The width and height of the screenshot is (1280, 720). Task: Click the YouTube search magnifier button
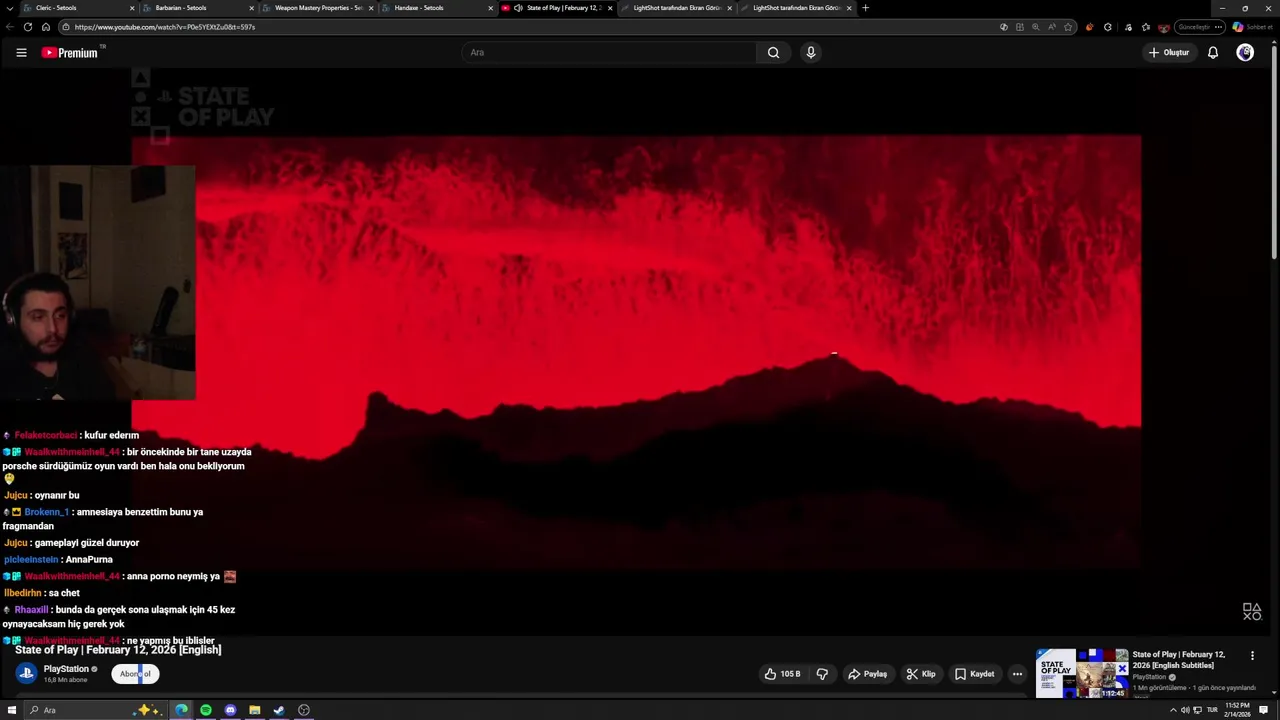pos(773,52)
